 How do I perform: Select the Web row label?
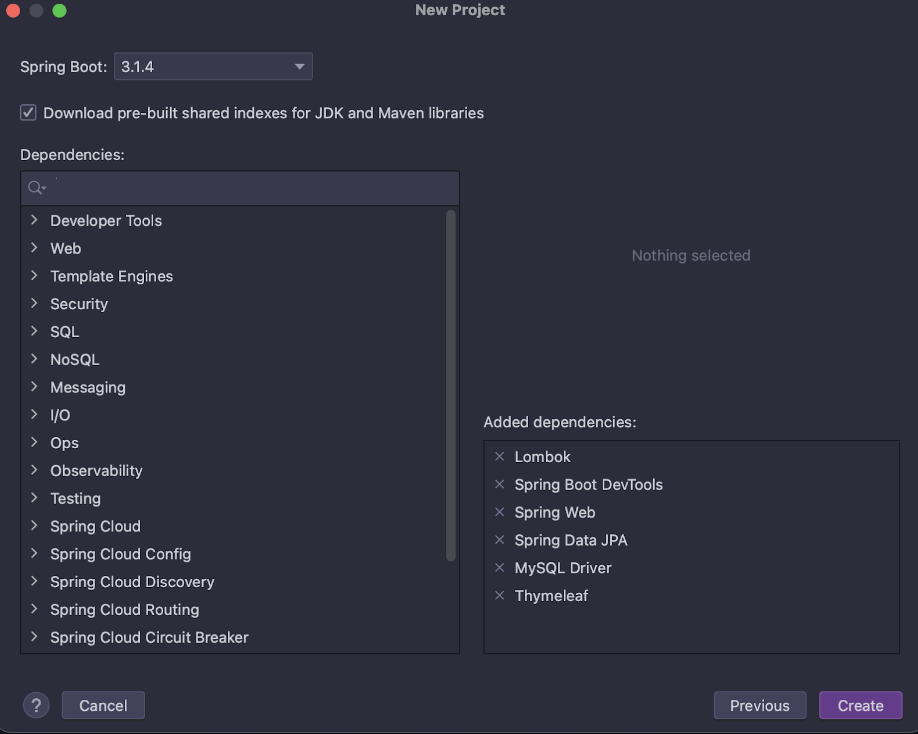(66, 248)
